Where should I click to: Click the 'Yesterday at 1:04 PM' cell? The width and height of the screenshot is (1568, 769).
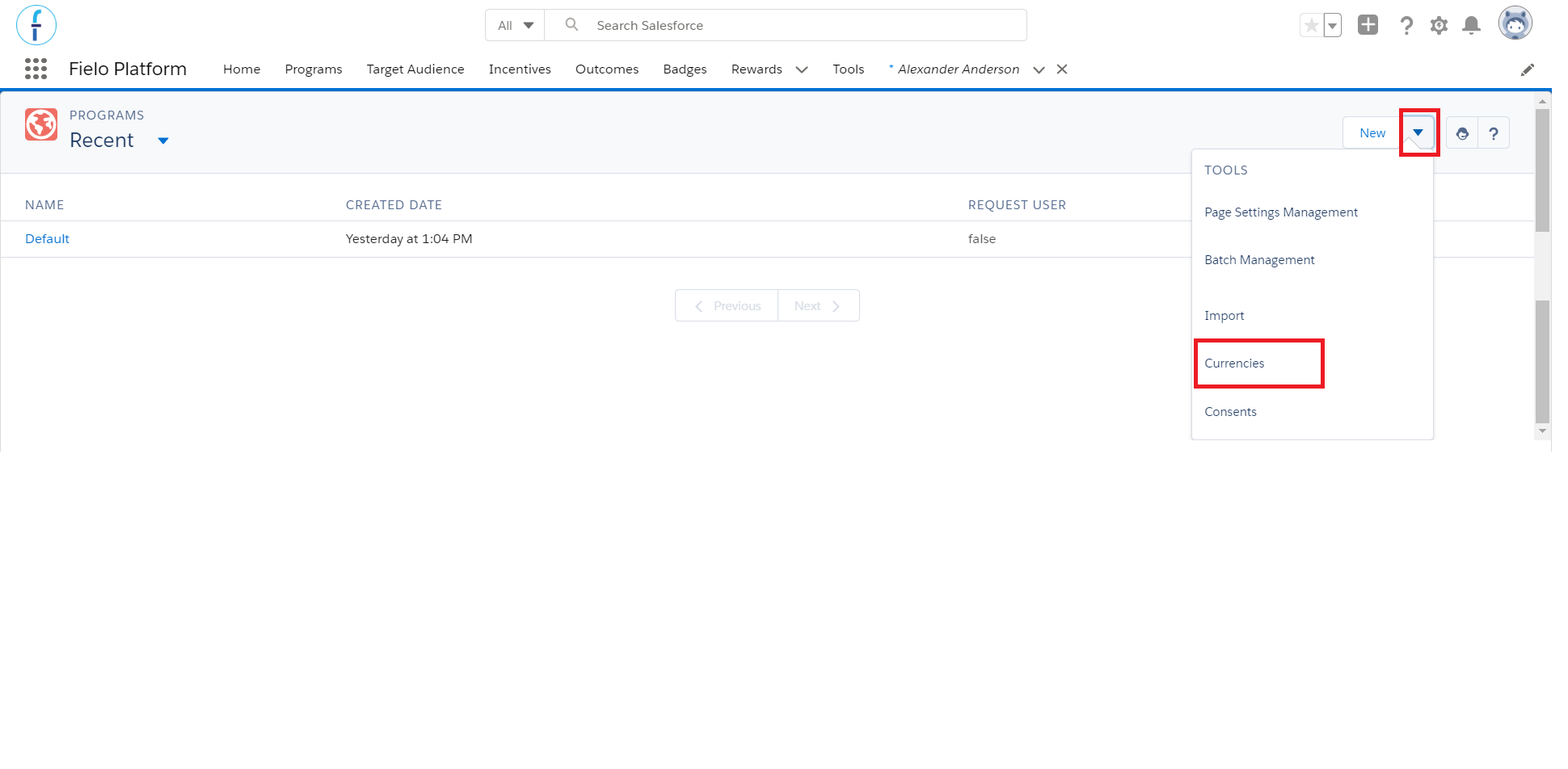pos(409,239)
